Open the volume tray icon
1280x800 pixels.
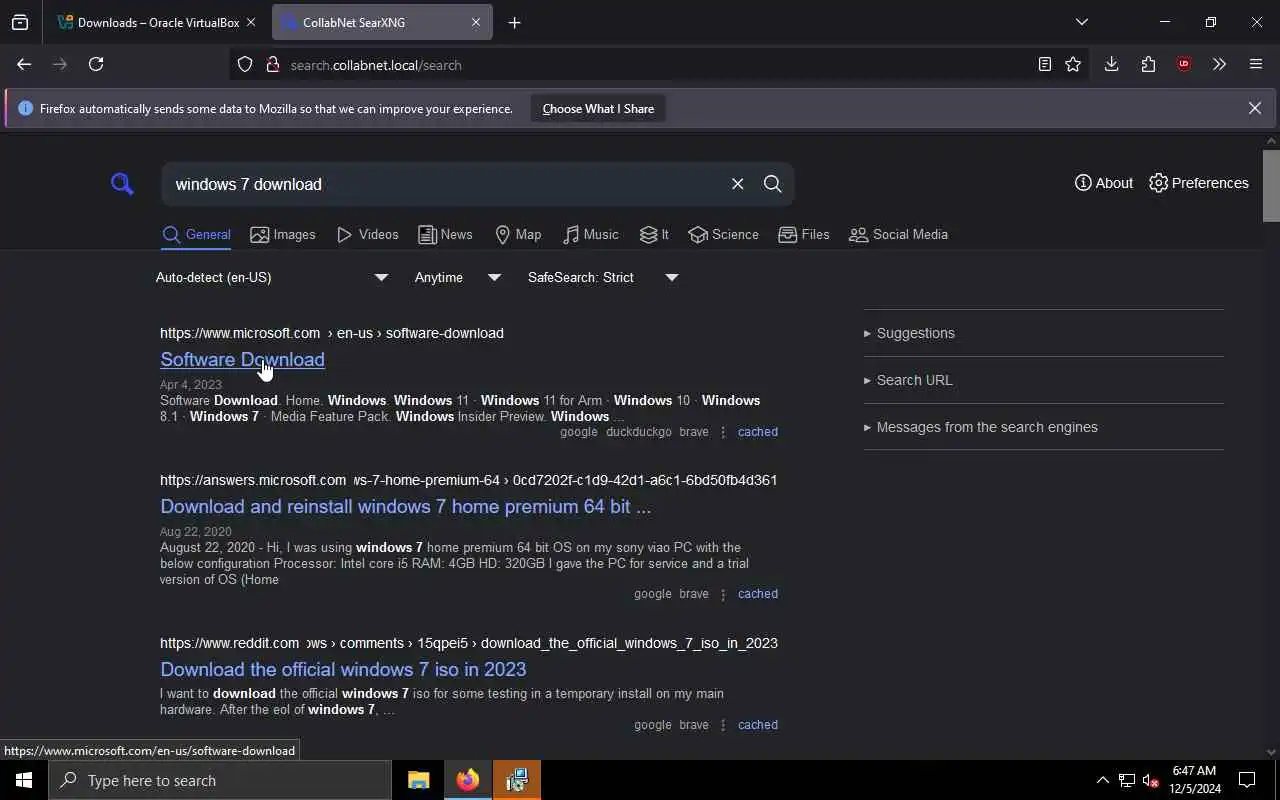(x=1151, y=780)
